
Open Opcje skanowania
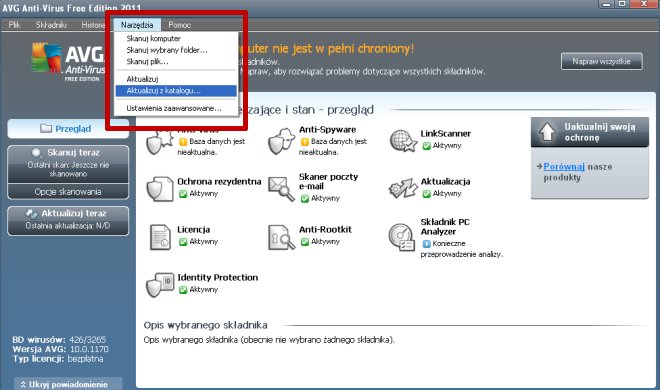coord(68,192)
